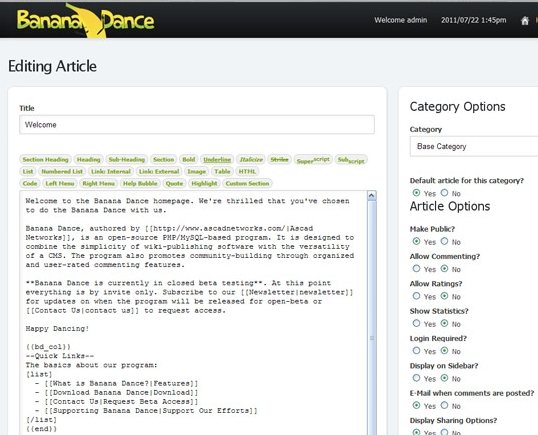Image resolution: width=538 pixels, height=435 pixels.
Task: Click the home icon in header
Action: pyautogui.click(x=525, y=21)
